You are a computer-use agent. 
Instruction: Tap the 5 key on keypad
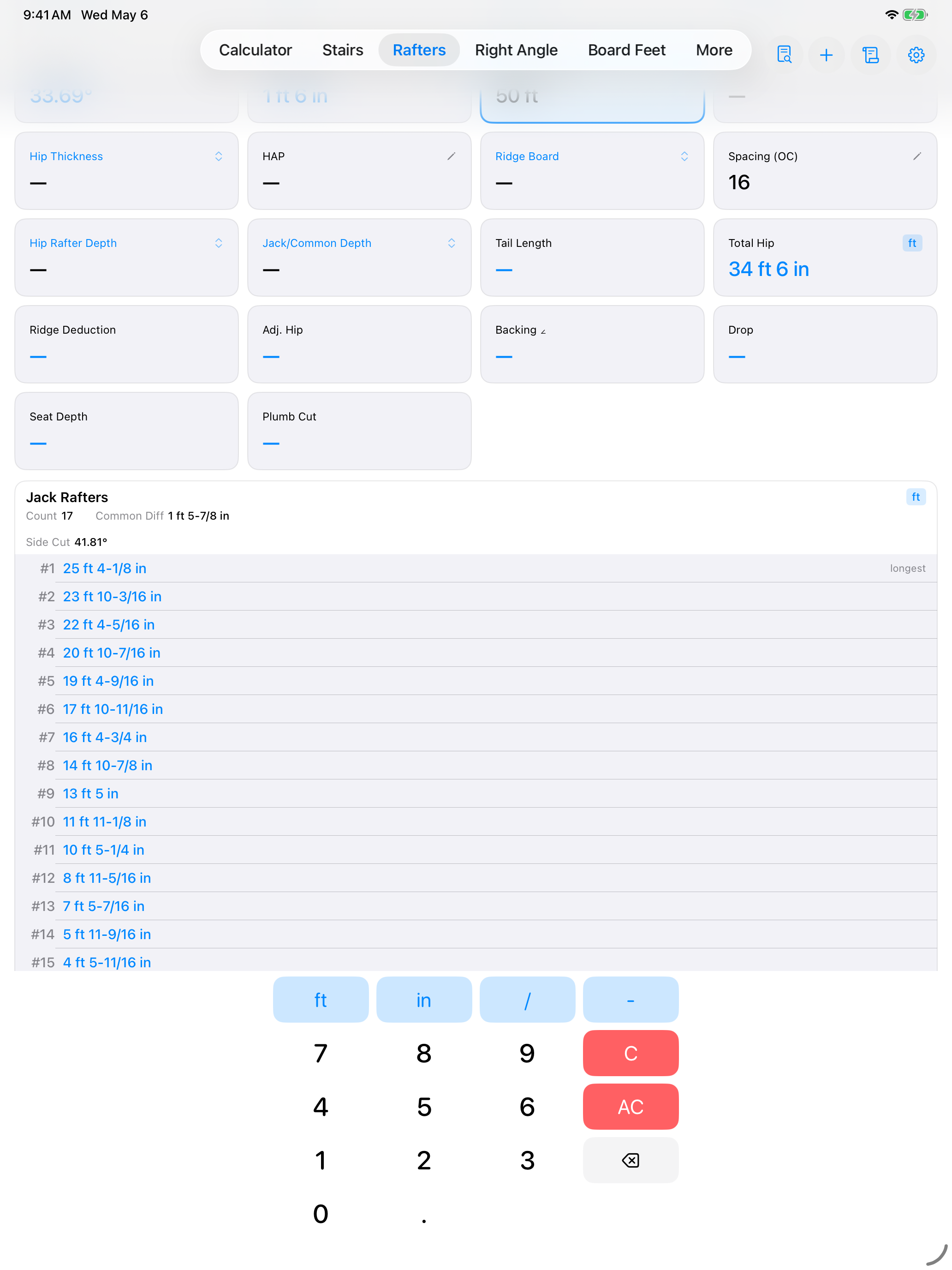coord(423,1106)
